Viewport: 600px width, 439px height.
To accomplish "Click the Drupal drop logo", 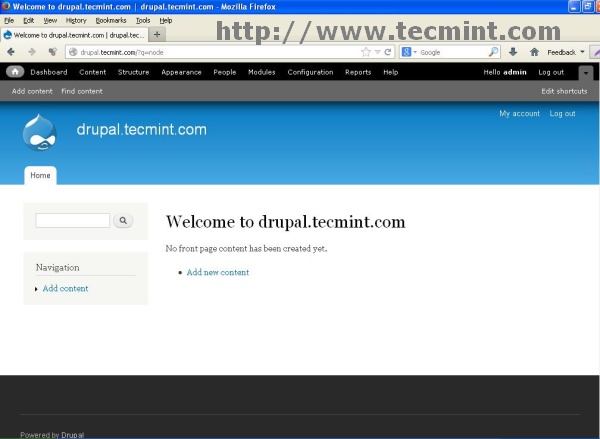I will pyautogui.click(x=39, y=132).
